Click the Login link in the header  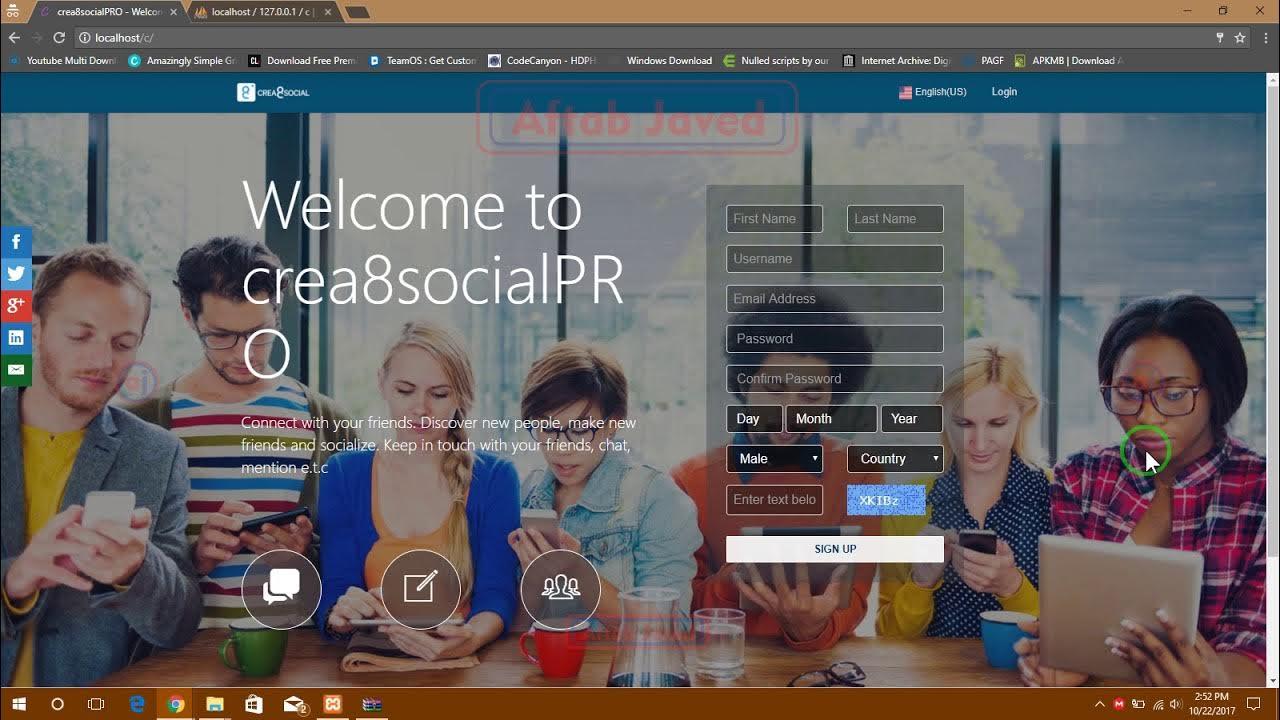tap(1004, 91)
